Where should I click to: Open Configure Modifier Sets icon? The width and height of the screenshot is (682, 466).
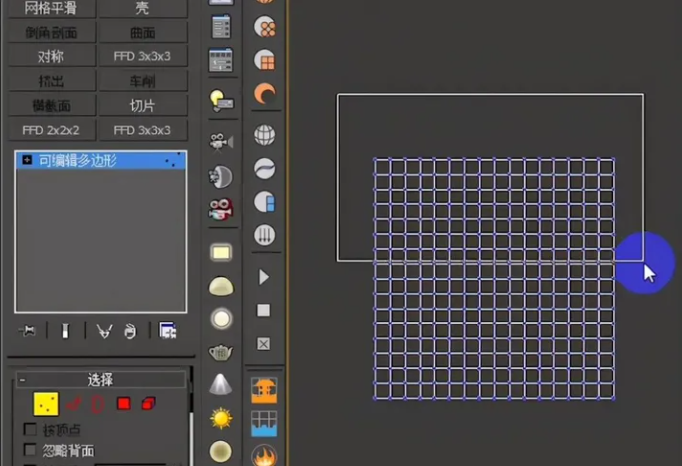[167, 331]
